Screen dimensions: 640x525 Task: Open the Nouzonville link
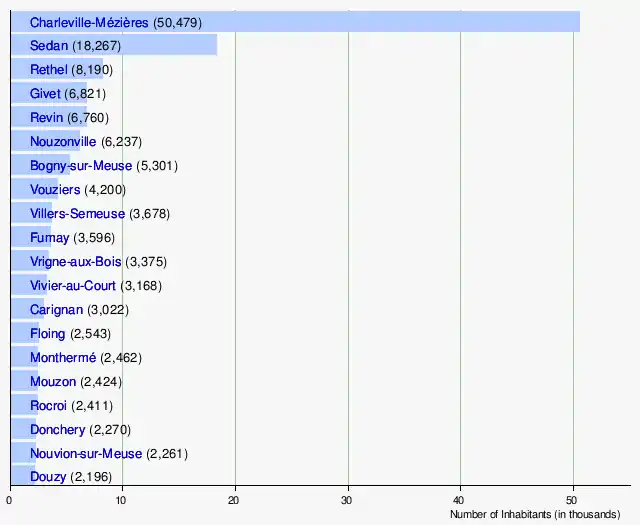click(63, 142)
